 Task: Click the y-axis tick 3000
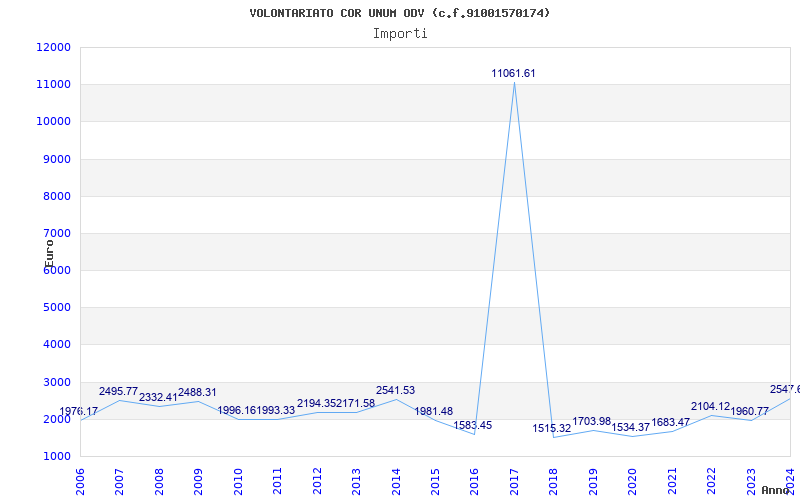click(x=56, y=382)
